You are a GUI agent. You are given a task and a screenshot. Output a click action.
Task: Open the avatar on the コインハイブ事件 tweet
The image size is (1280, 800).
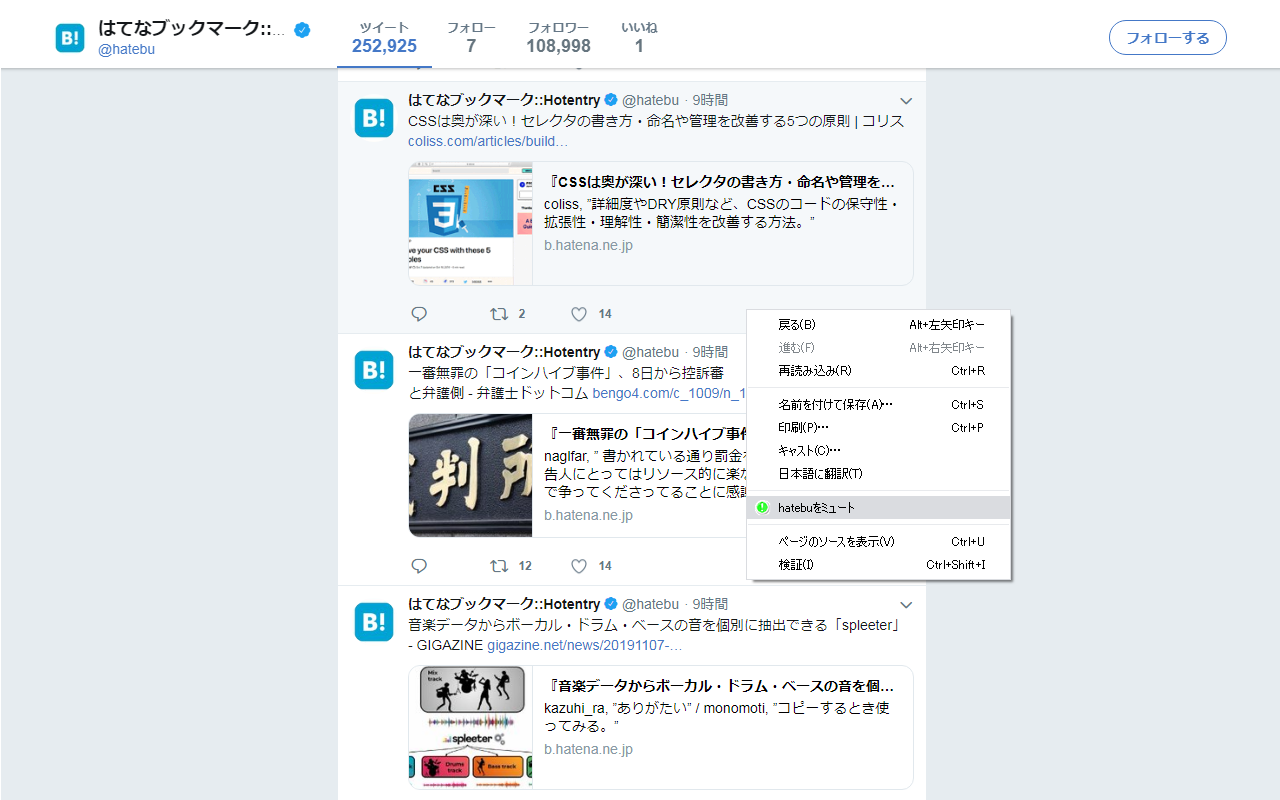374,370
